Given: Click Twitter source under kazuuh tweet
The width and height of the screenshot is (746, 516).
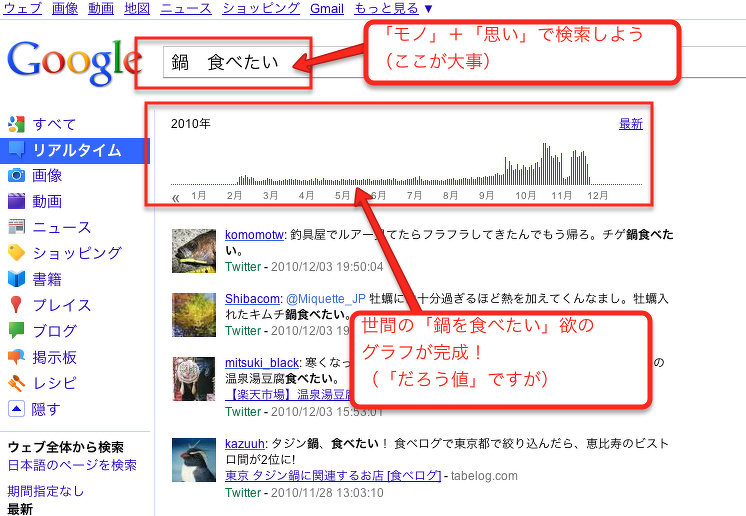Looking at the screenshot, I should (x=243, y=493).
